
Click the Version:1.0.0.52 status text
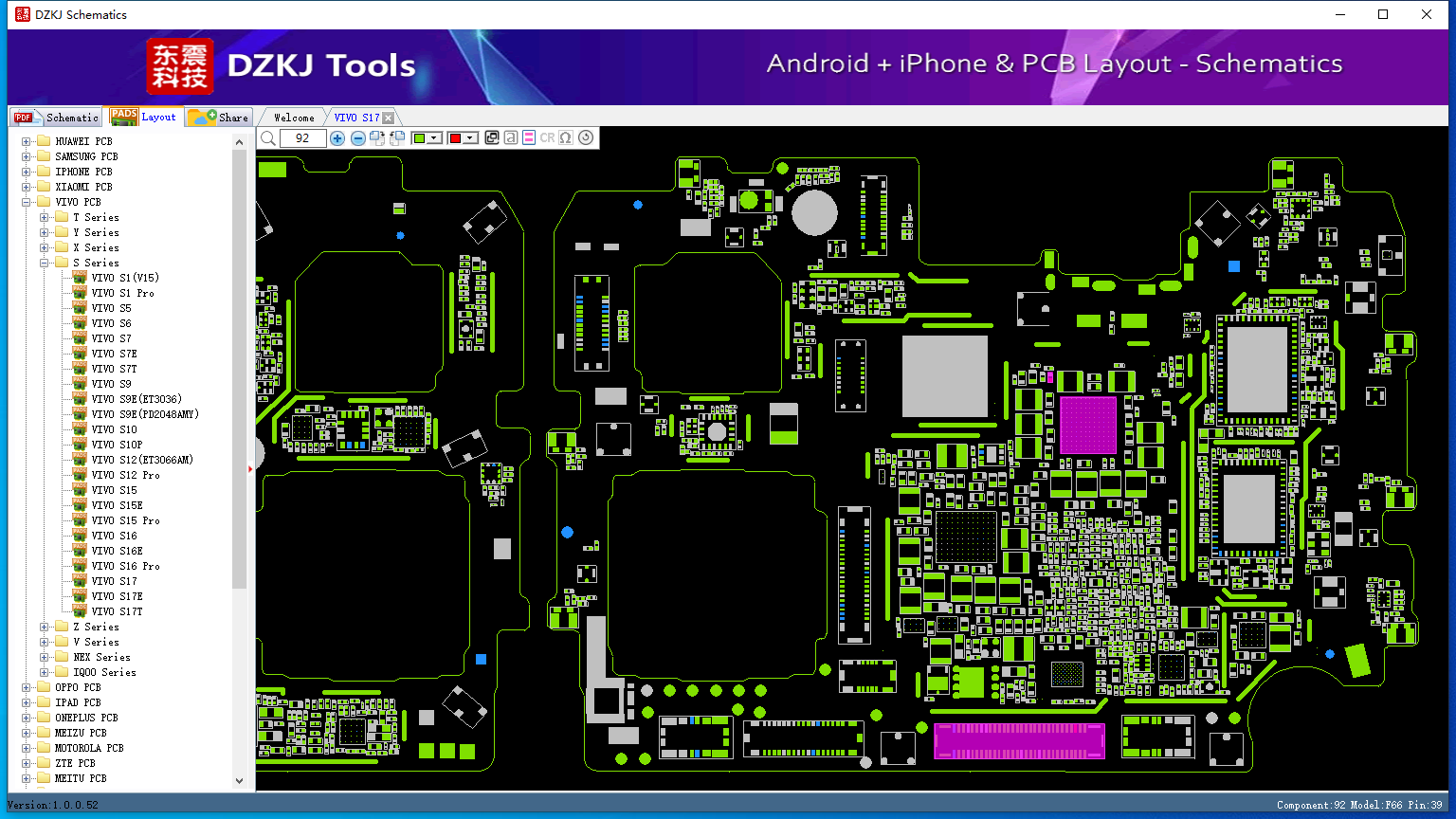tap(53, 805)
